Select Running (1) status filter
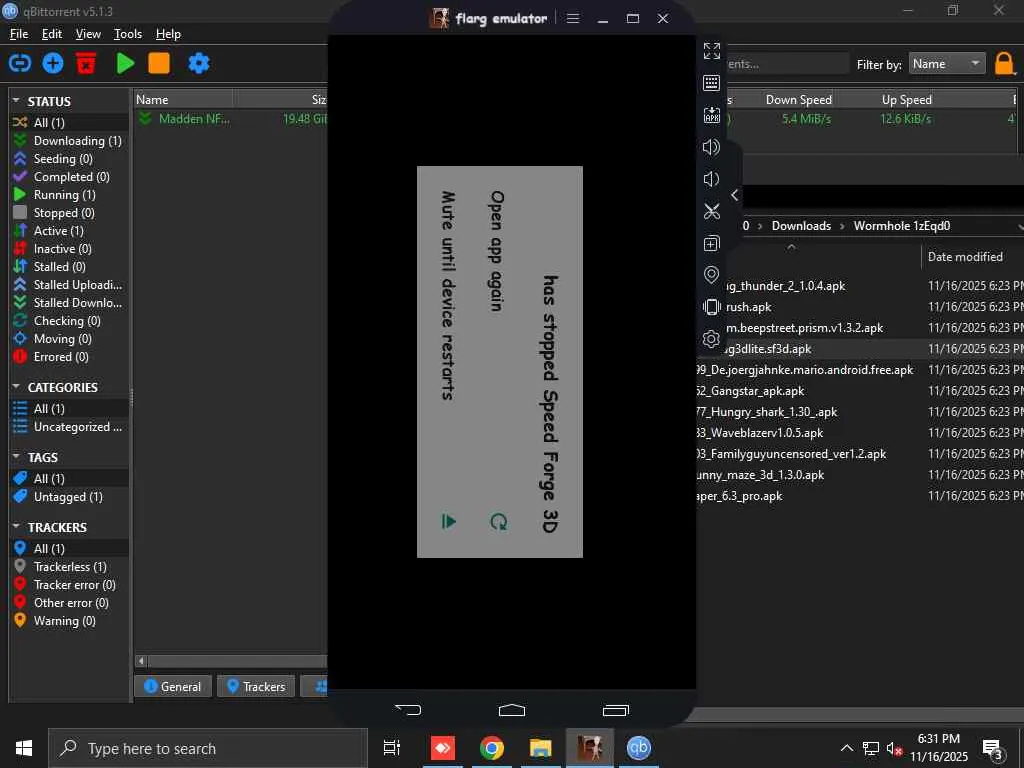This screenshot has height=768, width=1024. click(69, 195)
